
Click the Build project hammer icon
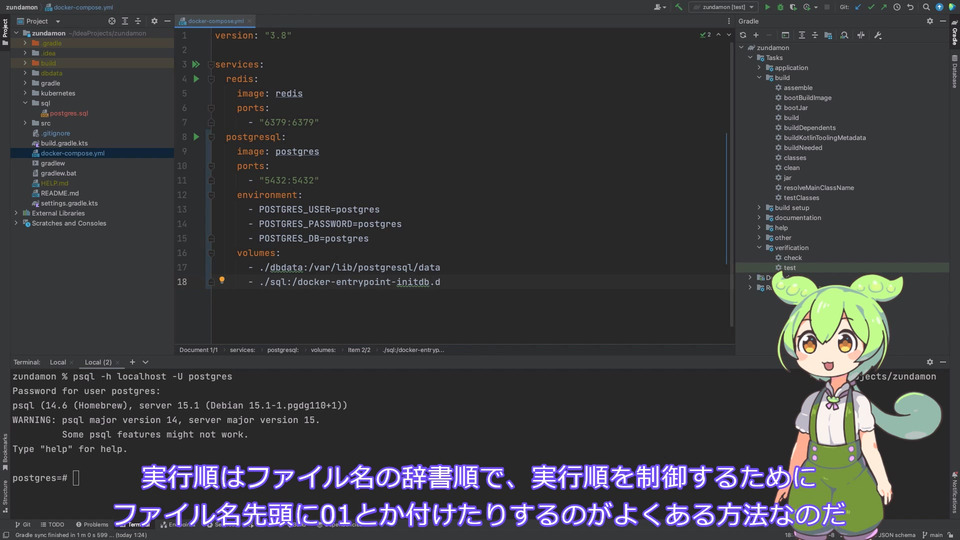[679, 7]
